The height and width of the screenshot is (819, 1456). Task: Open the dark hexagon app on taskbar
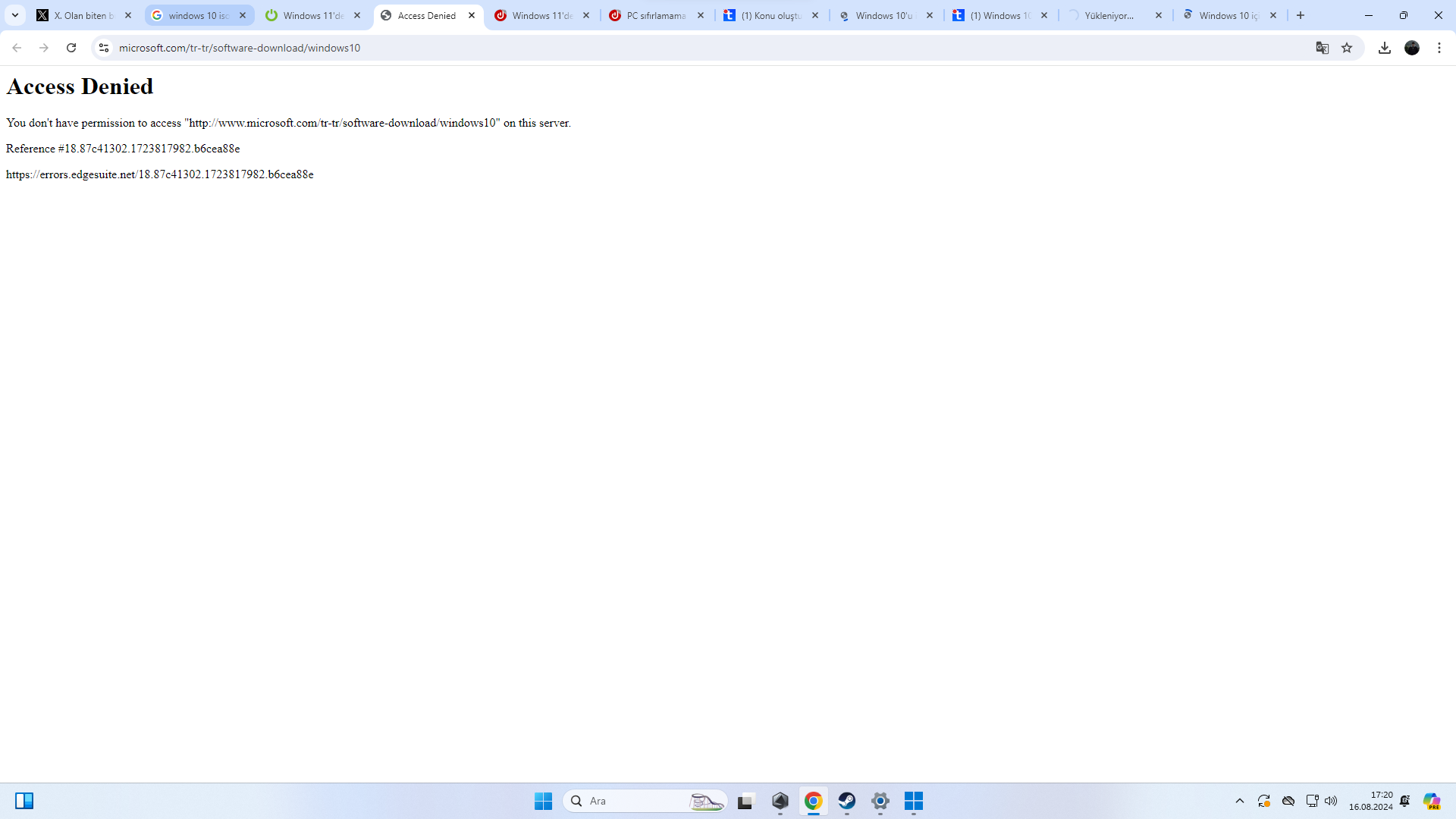tap(780, 801)
